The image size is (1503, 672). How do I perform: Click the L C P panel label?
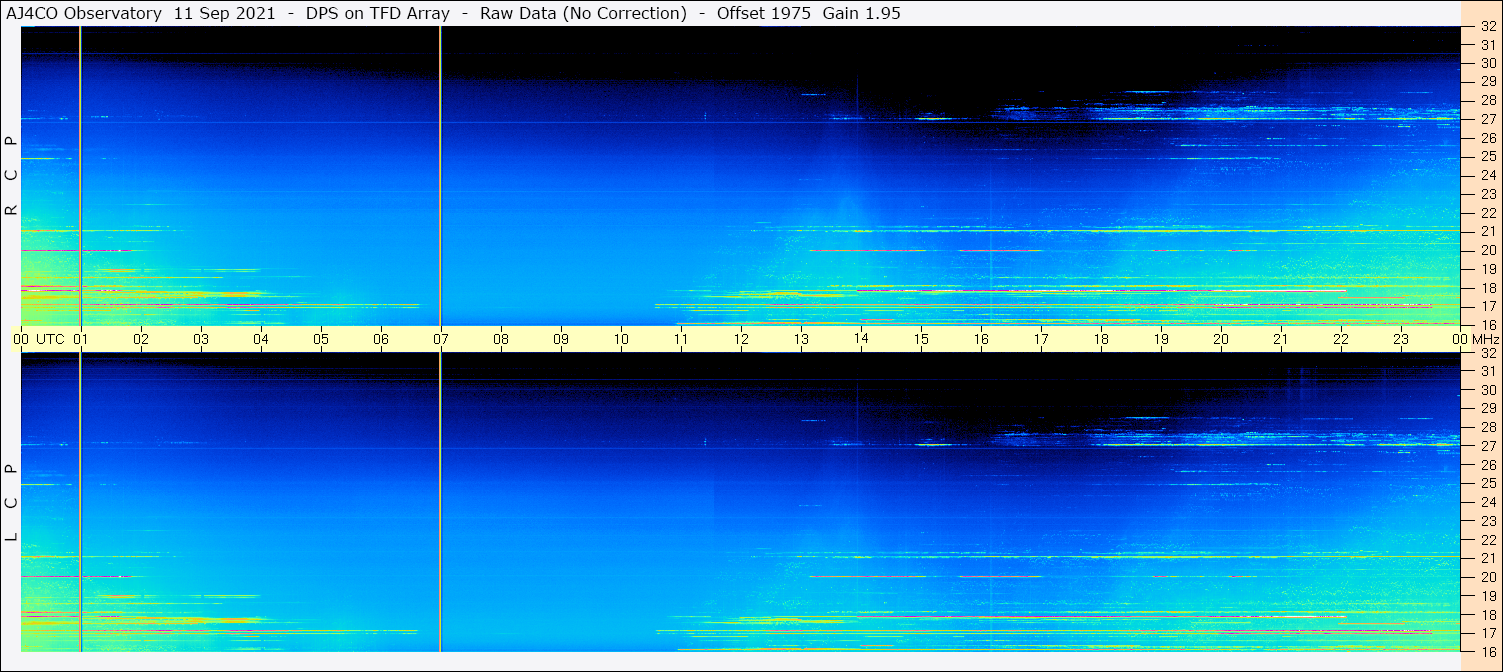point(11,502)
